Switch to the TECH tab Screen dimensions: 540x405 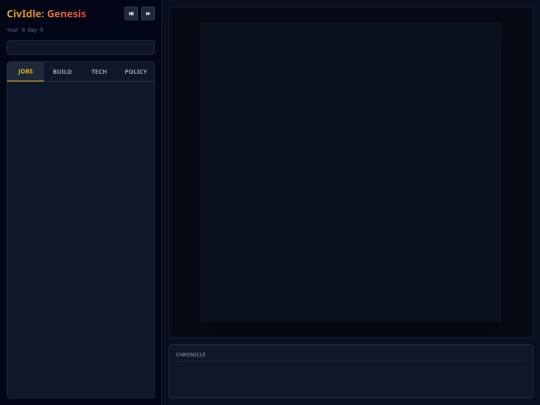click(99, 72)
